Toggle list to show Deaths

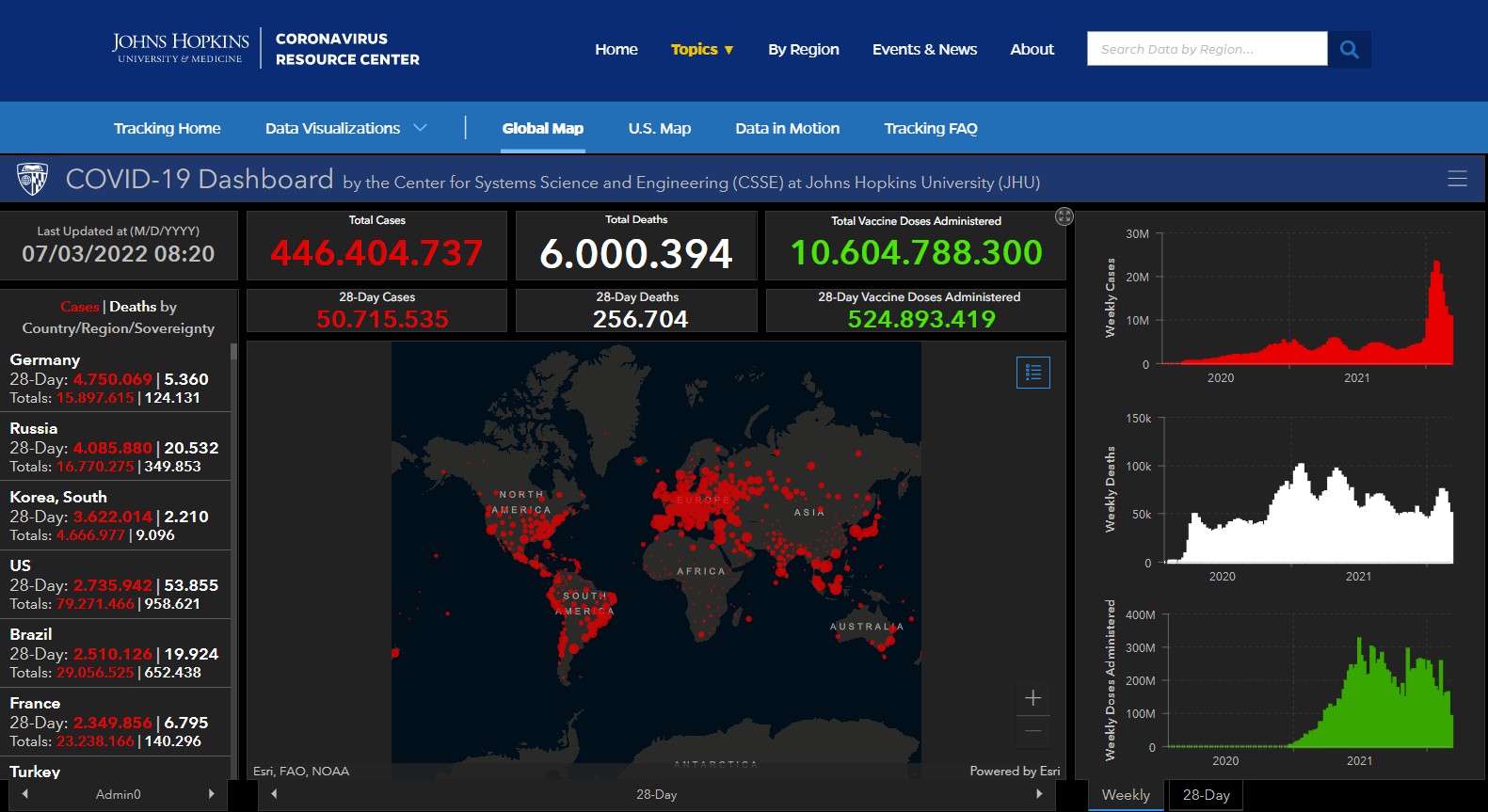133,307
